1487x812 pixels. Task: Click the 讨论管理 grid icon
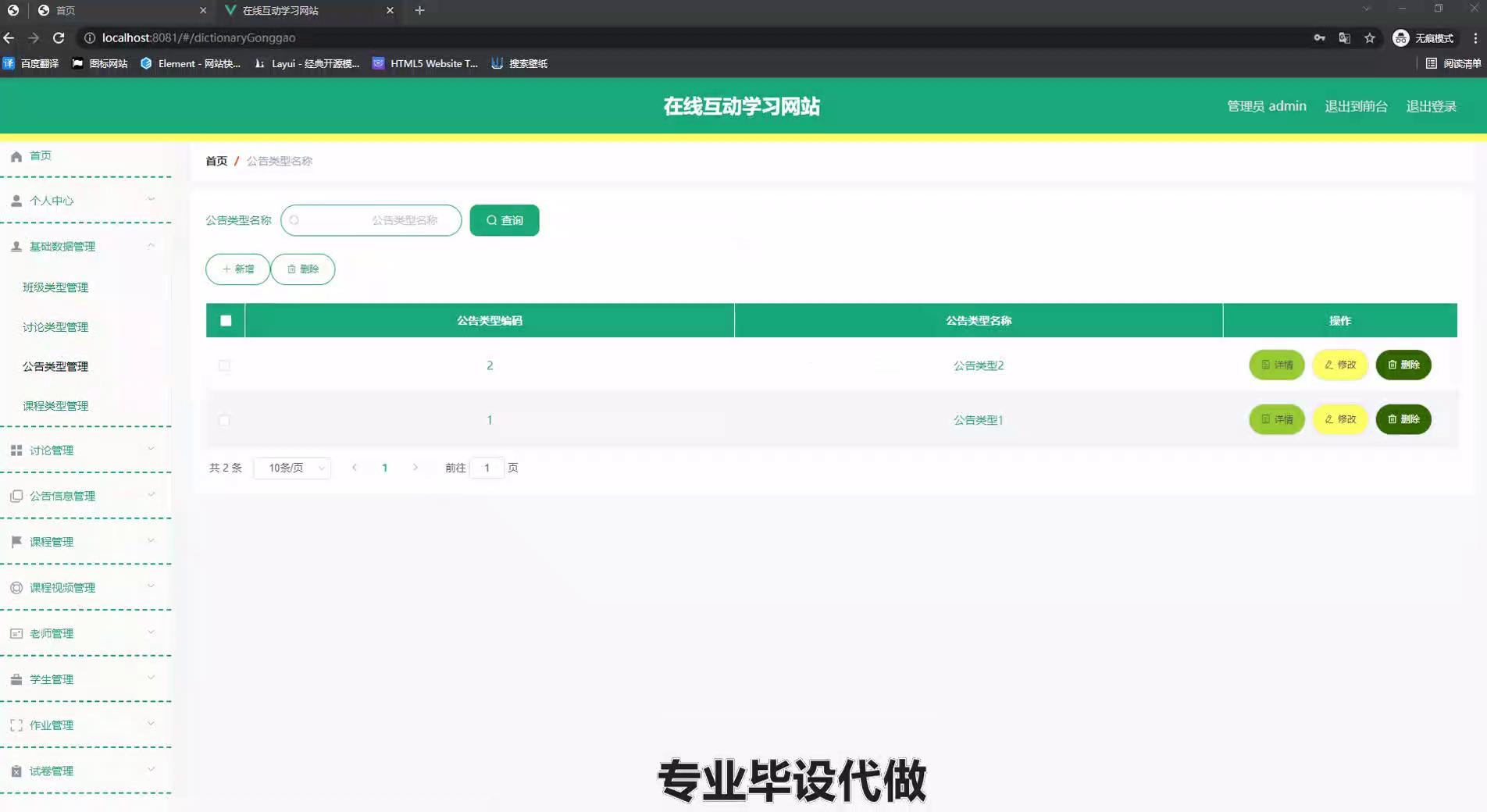[x=16, y=451]
